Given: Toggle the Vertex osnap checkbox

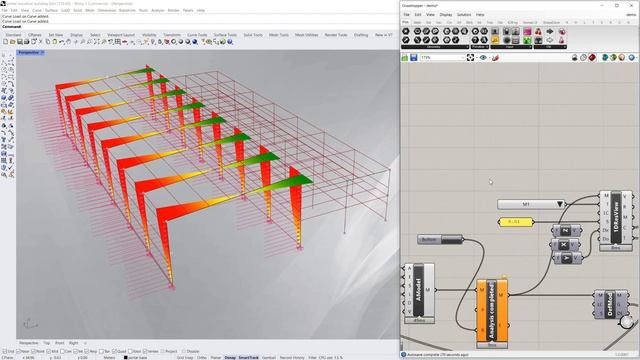Looking at the screenshot, I should pos(145,351).
